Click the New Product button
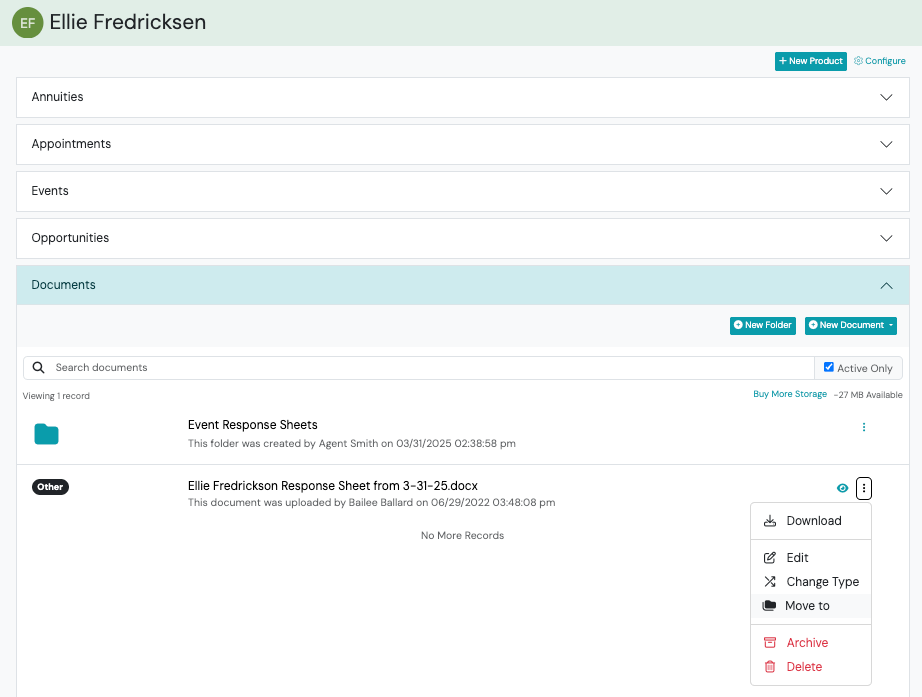Viewport: 922px width, 697px height. point(811,61)
